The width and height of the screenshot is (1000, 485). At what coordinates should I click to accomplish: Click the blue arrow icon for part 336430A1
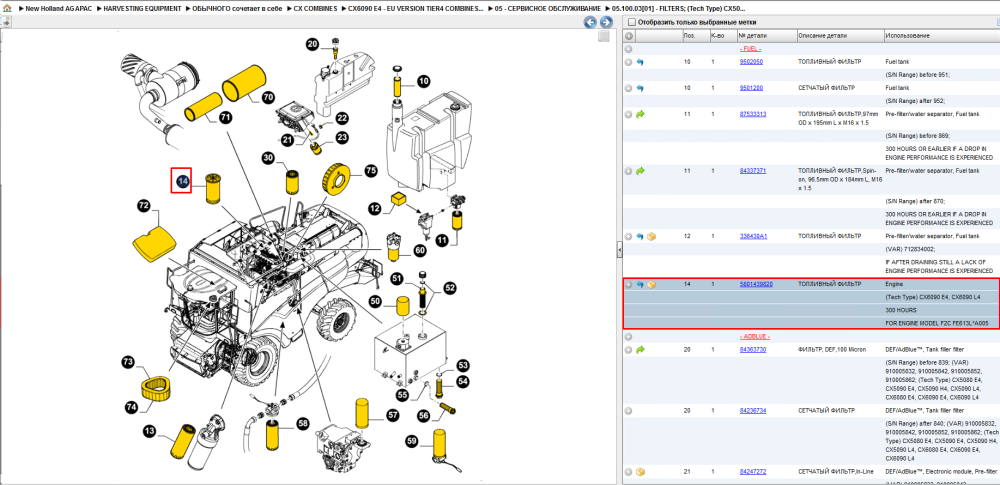point(640,236)
